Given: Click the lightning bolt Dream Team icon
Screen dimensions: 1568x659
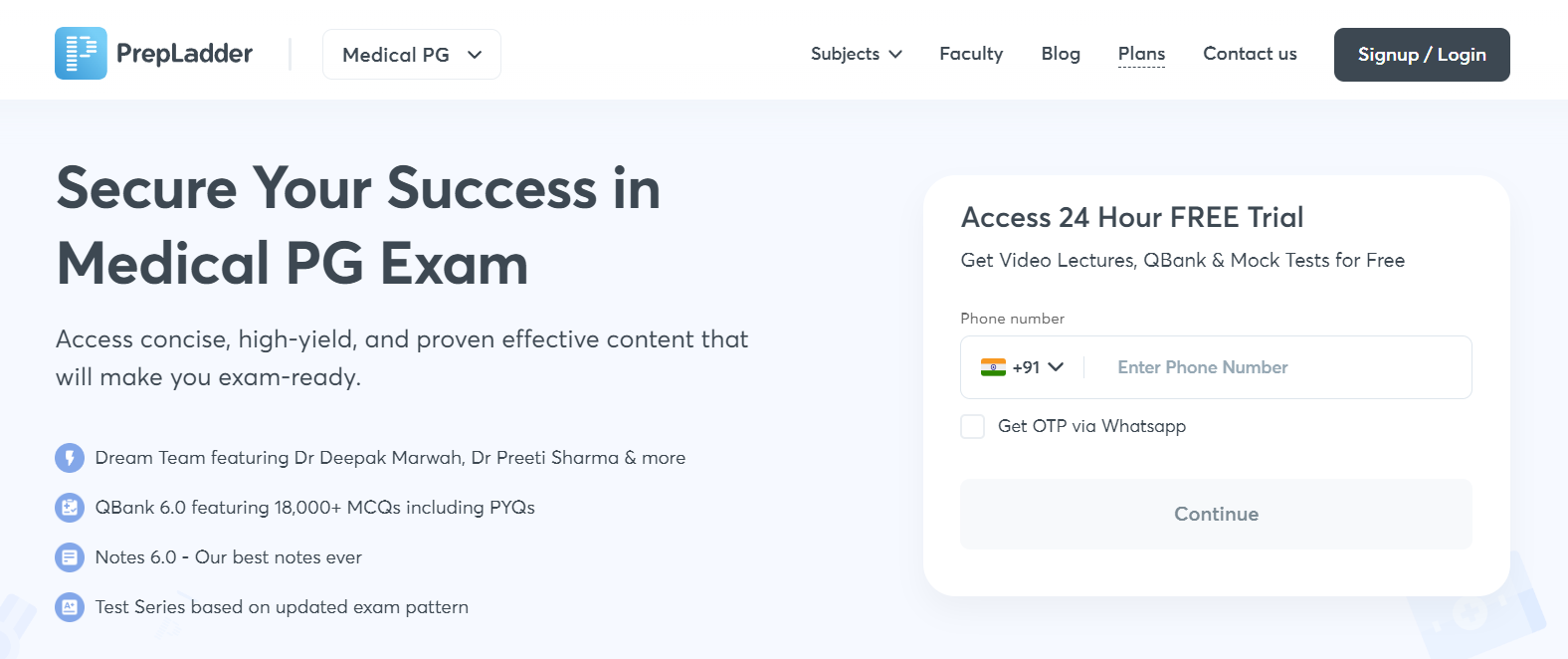Looking at the screenshot, I should [x=70, y=458].
